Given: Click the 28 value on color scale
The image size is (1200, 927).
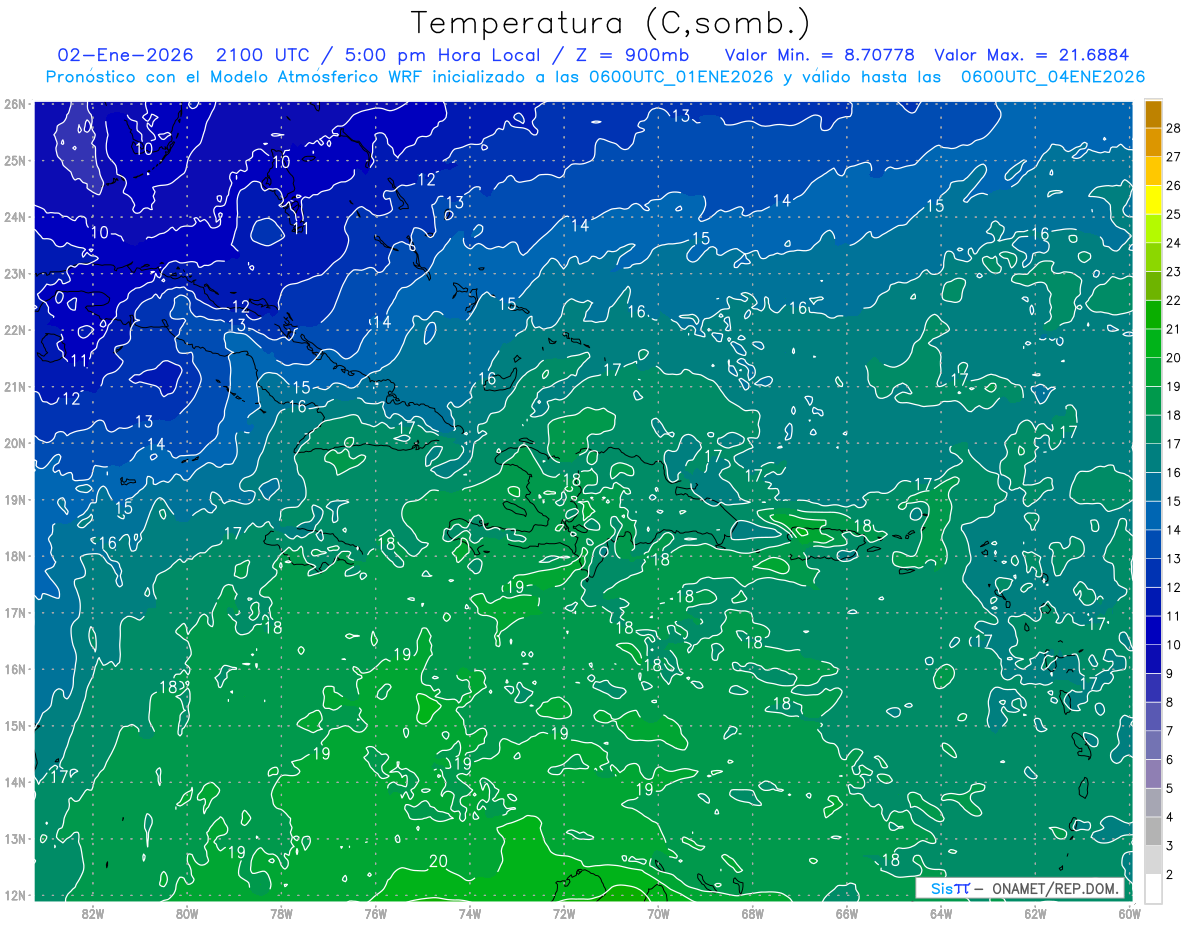Looking at the screenshot, I should pyautogui.click(x=1173, y=128).
